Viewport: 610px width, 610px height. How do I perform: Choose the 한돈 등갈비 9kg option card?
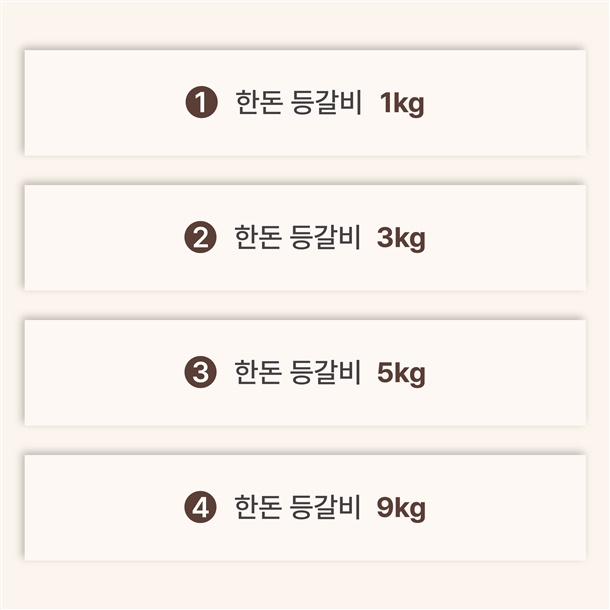tap(305, 508)
